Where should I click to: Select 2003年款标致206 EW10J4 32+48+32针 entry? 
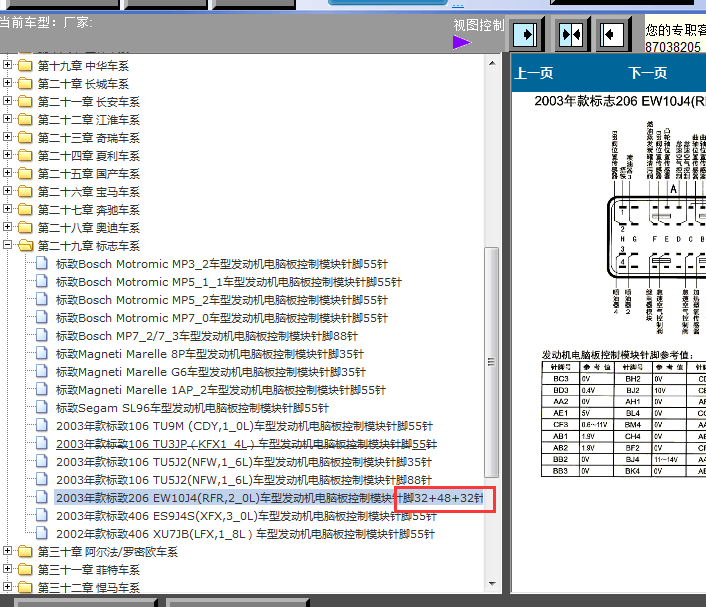(x=269, y=498)
